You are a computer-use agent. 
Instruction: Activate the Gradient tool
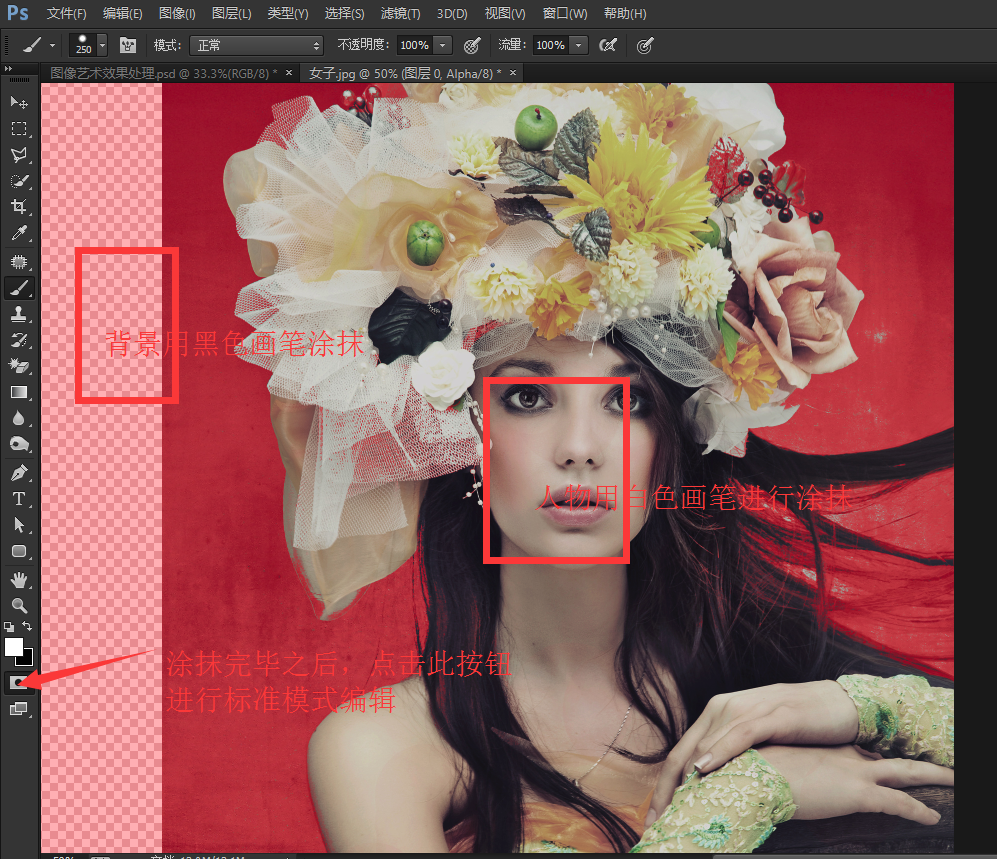click(19, 393)
